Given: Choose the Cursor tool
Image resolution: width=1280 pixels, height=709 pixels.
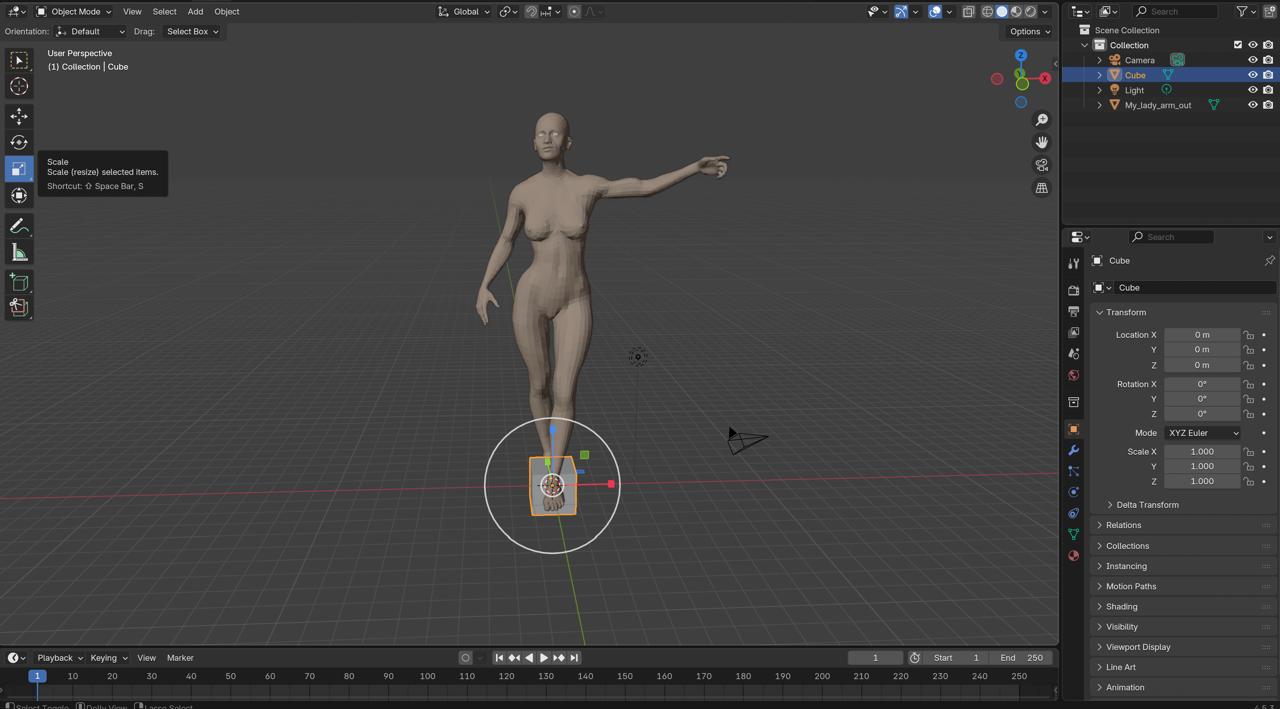Looking at the screenshot, I should pos(19,86).
